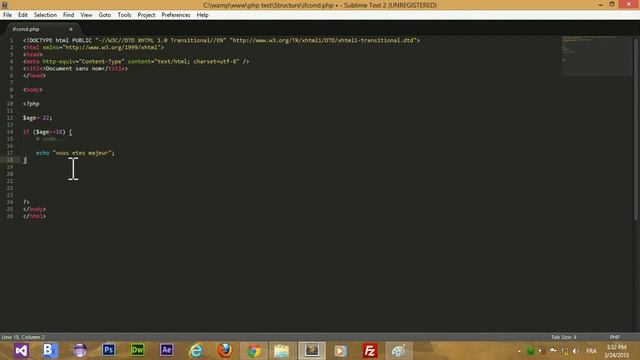Open the clock and date in taskbar
The image size is (640, 360).
tap(616, 351)
